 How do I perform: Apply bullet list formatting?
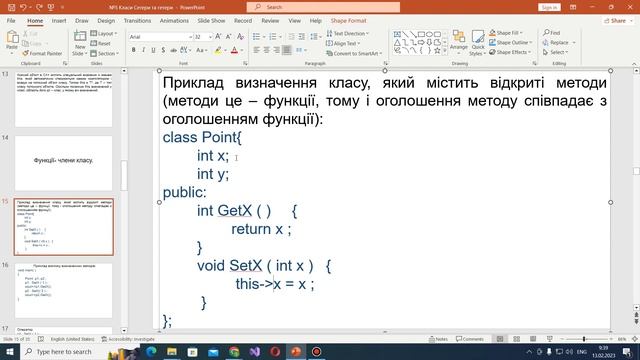256,37
